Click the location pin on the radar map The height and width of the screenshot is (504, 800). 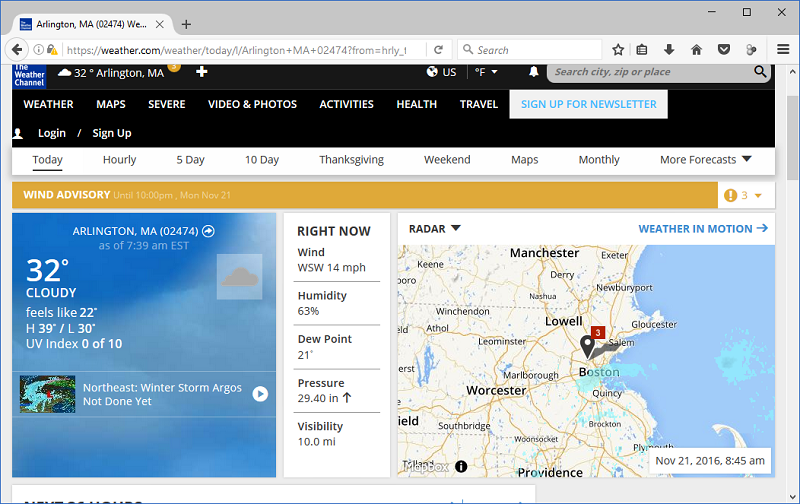click(588, 347)
